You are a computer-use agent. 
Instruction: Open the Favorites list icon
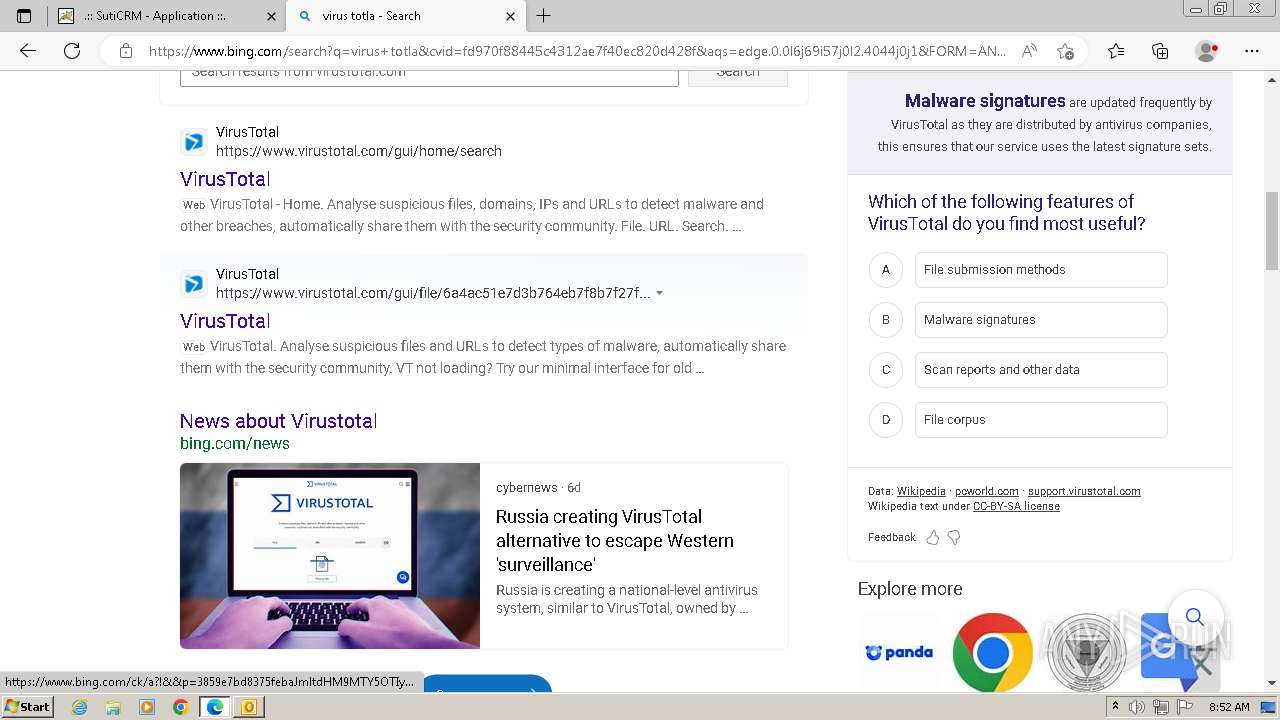pyautogui.click(x=1116, y=51)
